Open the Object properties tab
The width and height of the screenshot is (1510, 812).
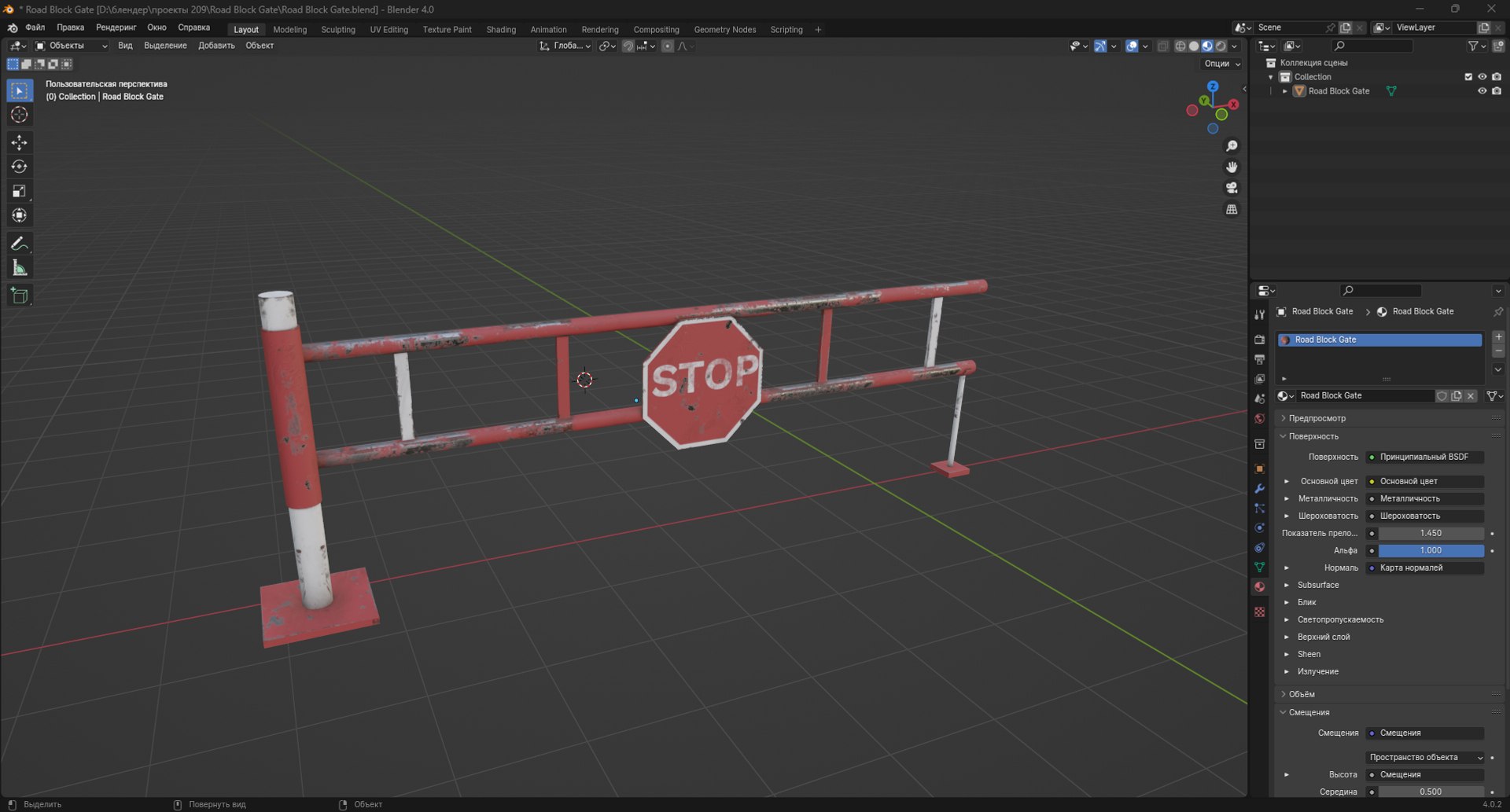(1260, 468)
